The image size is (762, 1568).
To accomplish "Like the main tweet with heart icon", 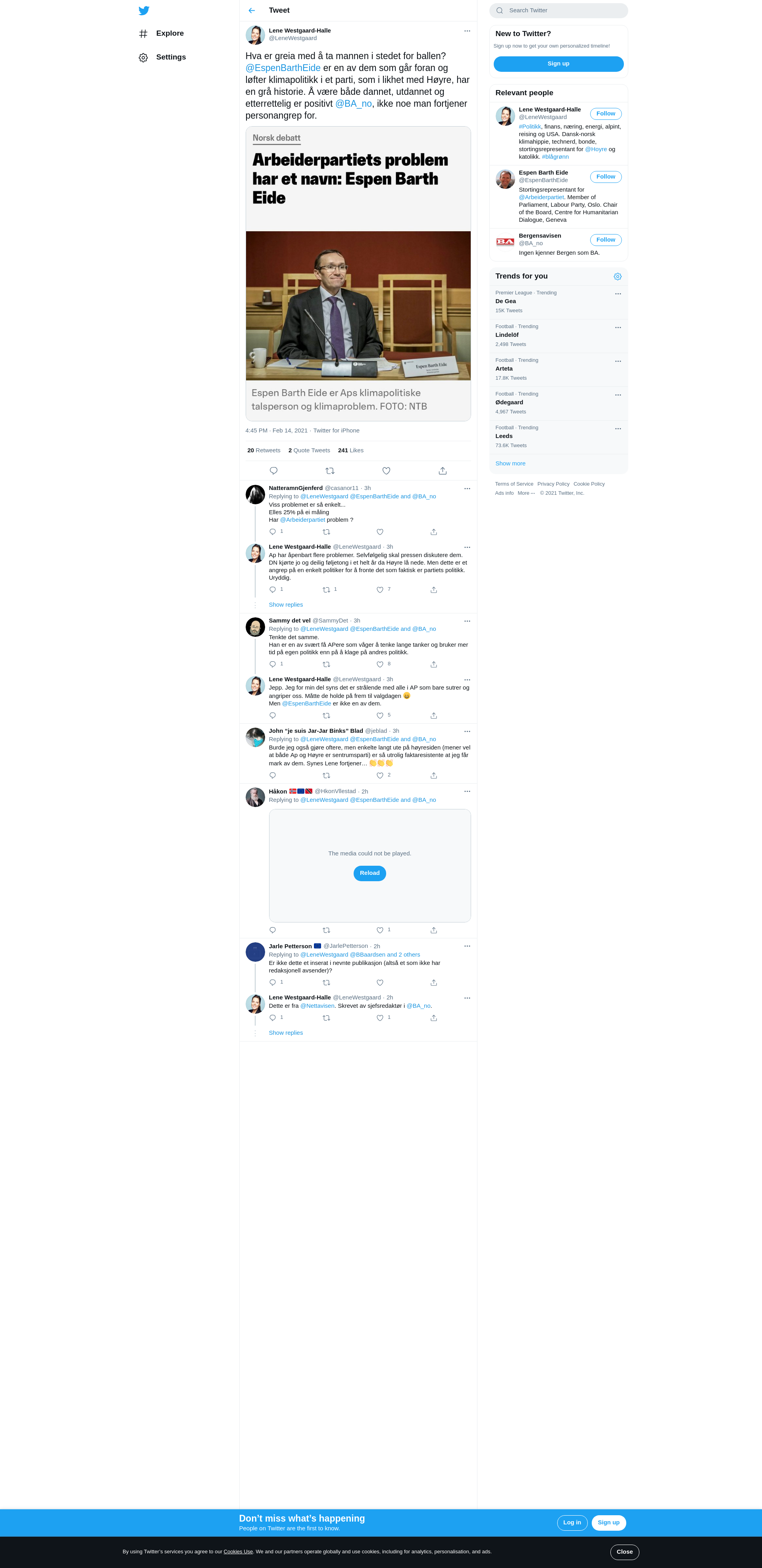I will [x=386, y=471].
